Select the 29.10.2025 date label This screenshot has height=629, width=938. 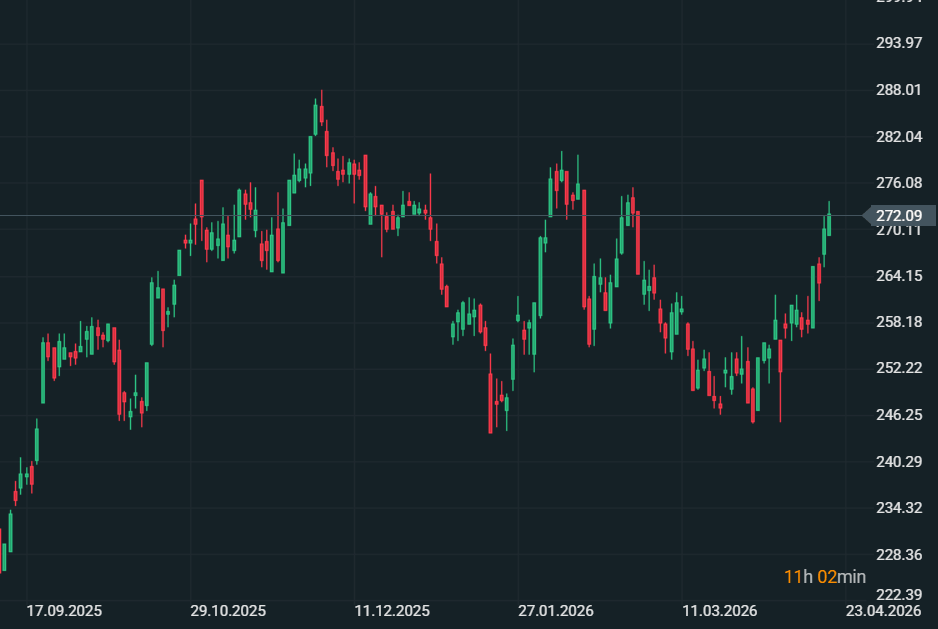point(228,610)
